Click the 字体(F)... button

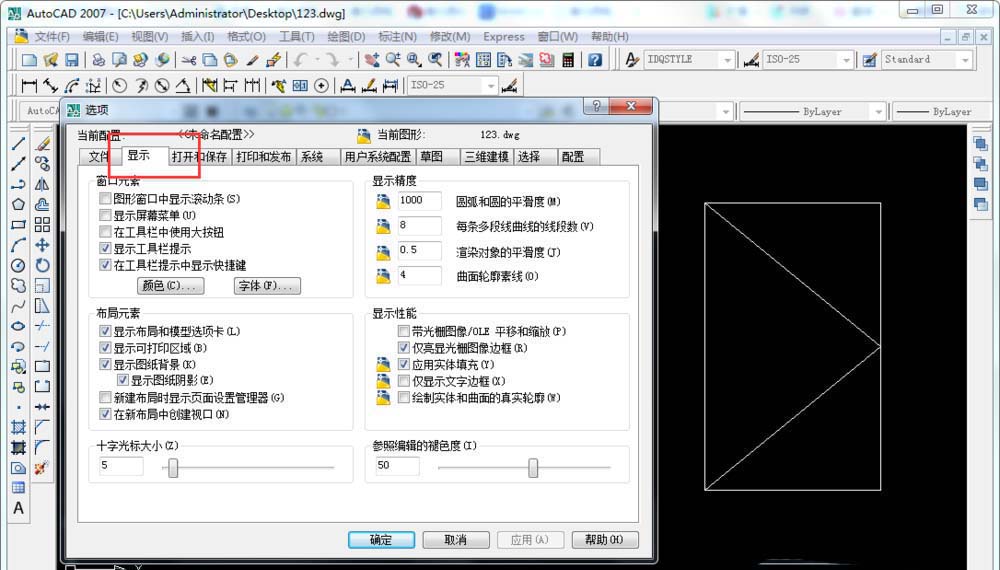pos(267,286)
